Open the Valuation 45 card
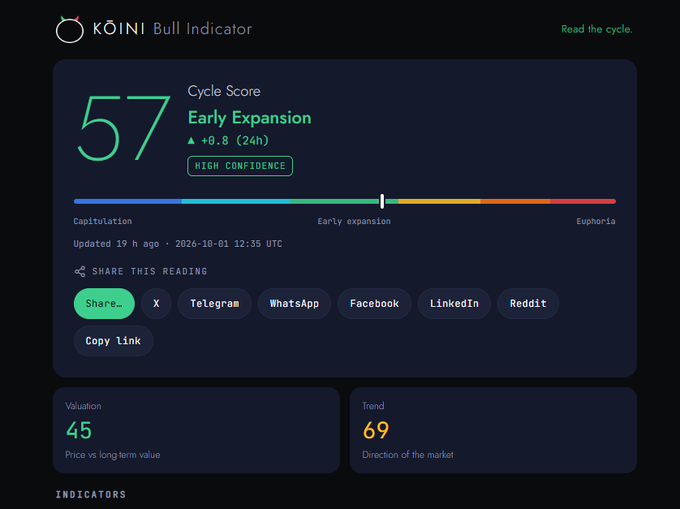This screenshot has width=680, height=509. click(196, 430)
